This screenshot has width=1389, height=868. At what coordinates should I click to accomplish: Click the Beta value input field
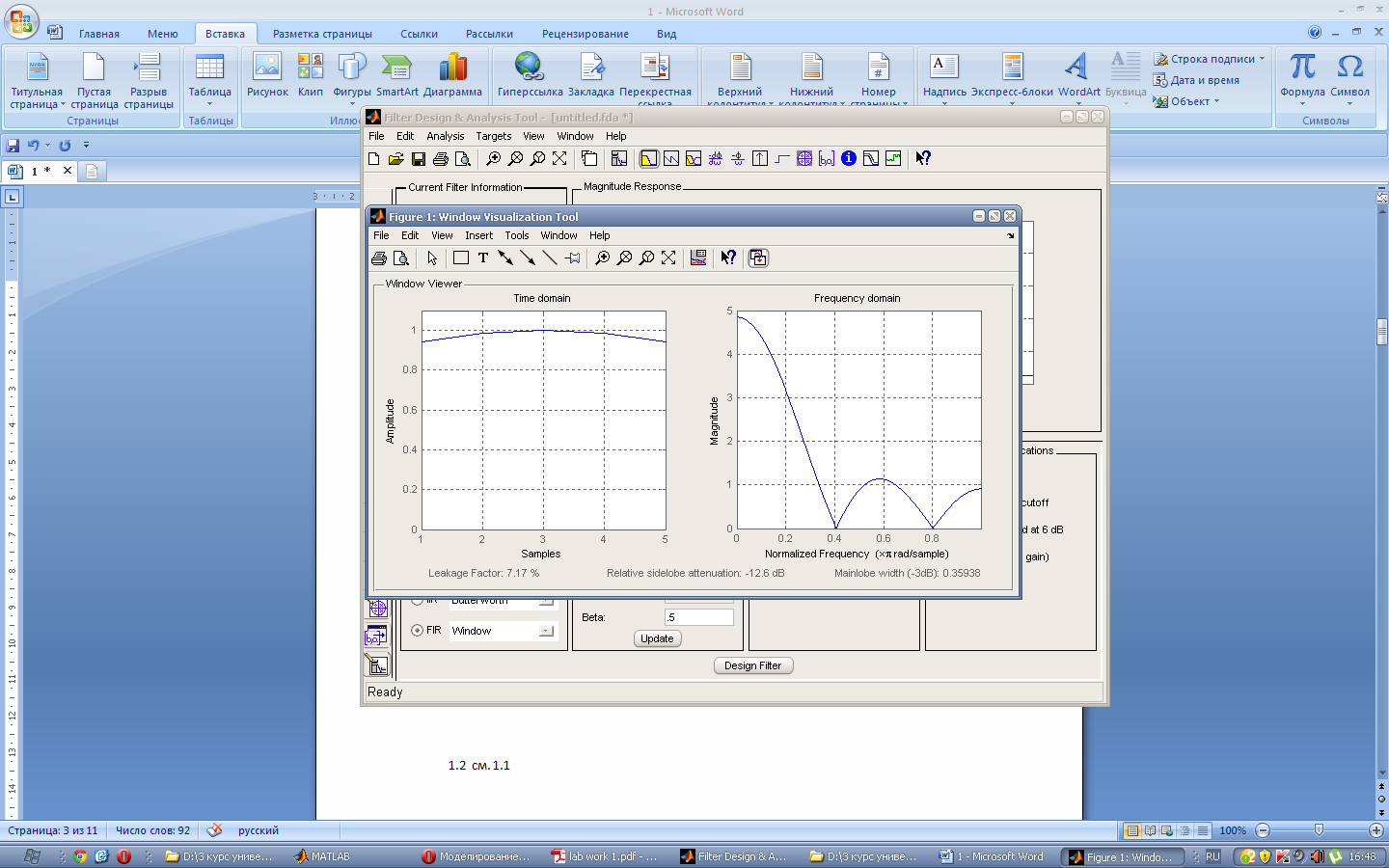[x=699, y=617]
